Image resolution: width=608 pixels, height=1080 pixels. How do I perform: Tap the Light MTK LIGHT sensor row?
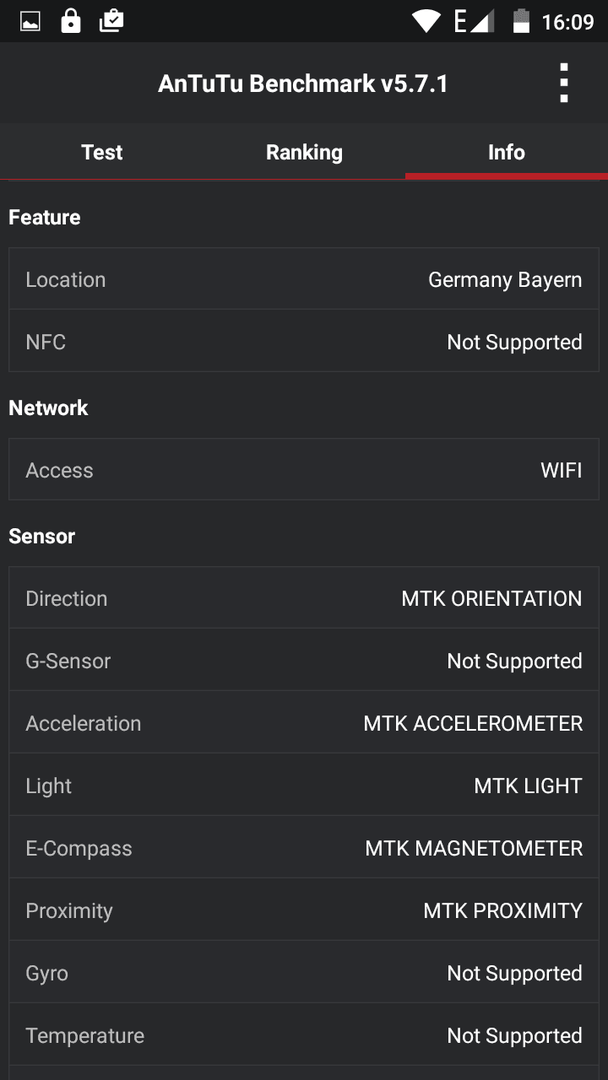[304, 785]
